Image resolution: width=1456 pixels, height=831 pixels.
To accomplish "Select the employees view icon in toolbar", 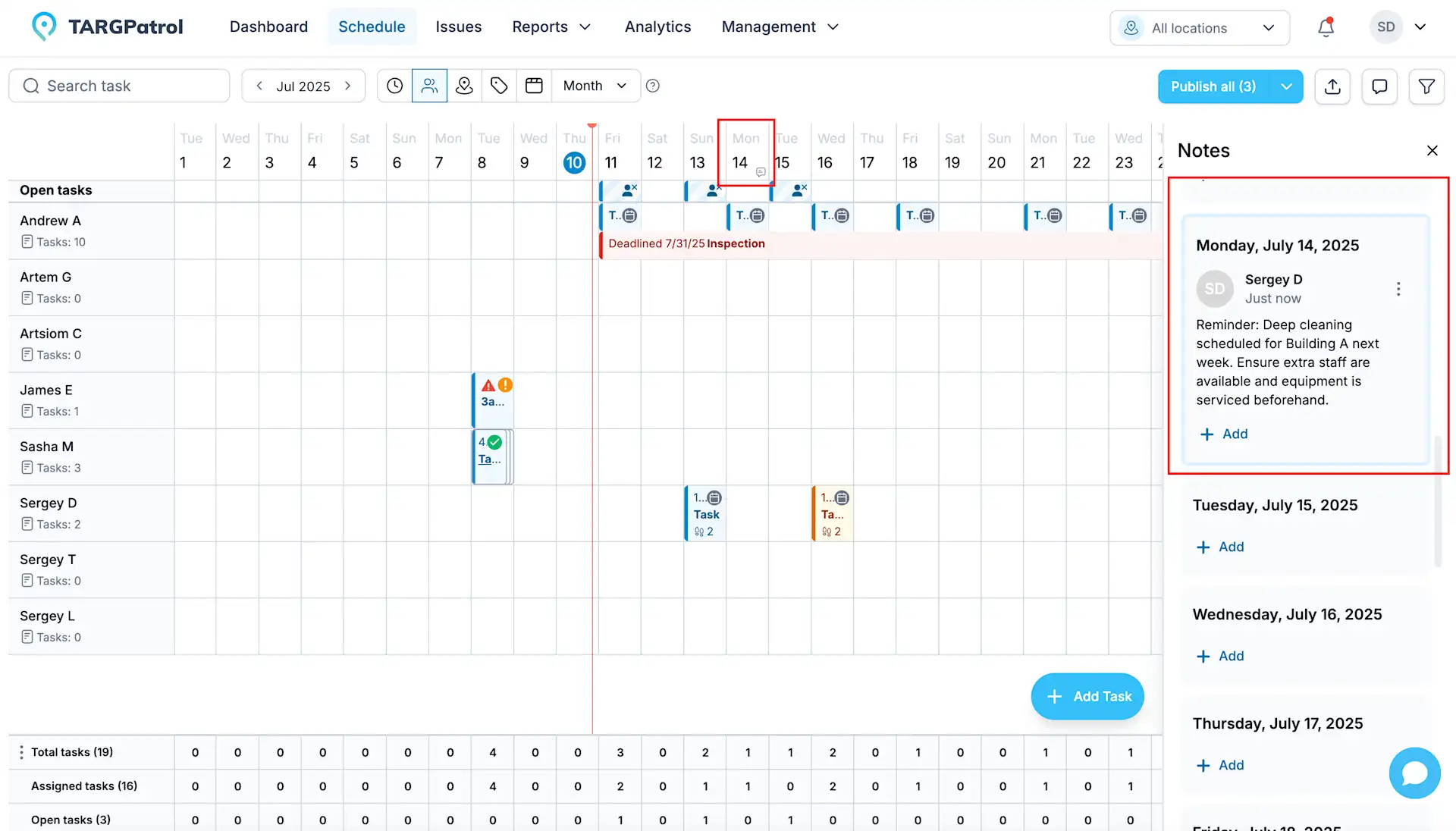I will pyautogui.click(x=429, y=86).
